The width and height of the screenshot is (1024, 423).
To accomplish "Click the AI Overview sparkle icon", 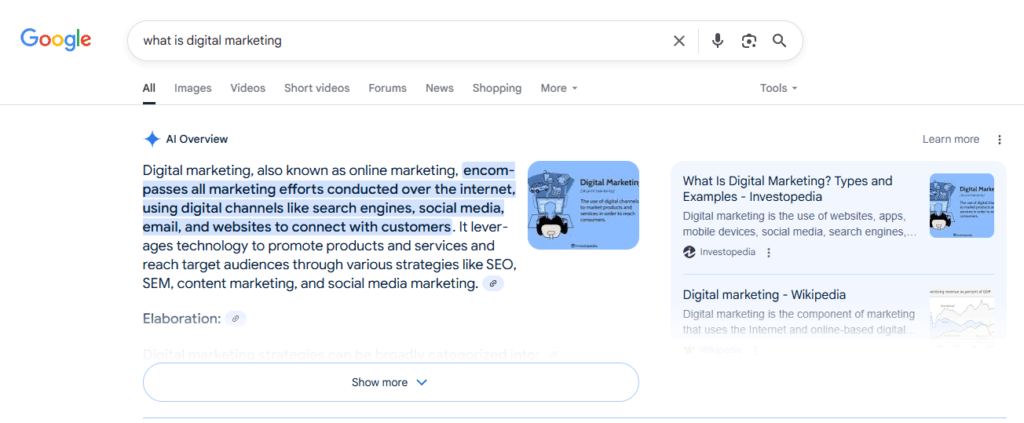I will [x=152, y=139].
